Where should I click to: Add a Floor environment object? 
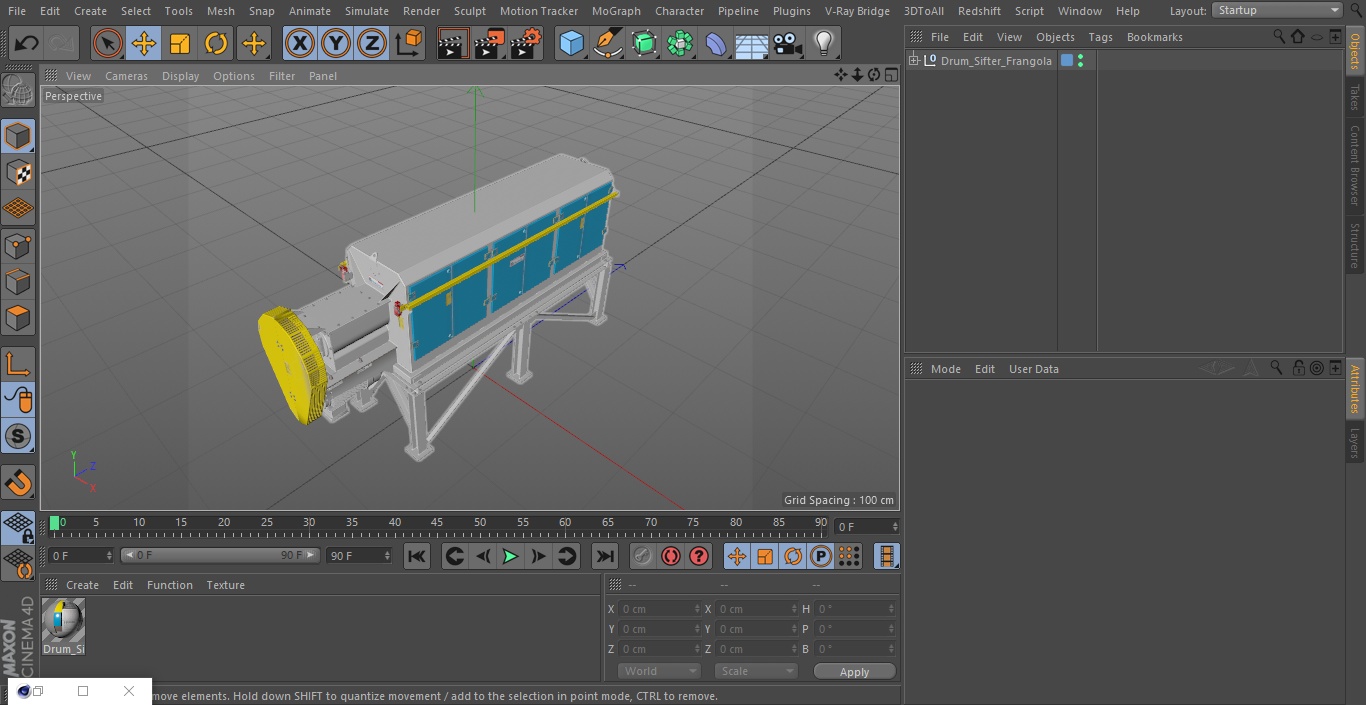coord(752,43)
